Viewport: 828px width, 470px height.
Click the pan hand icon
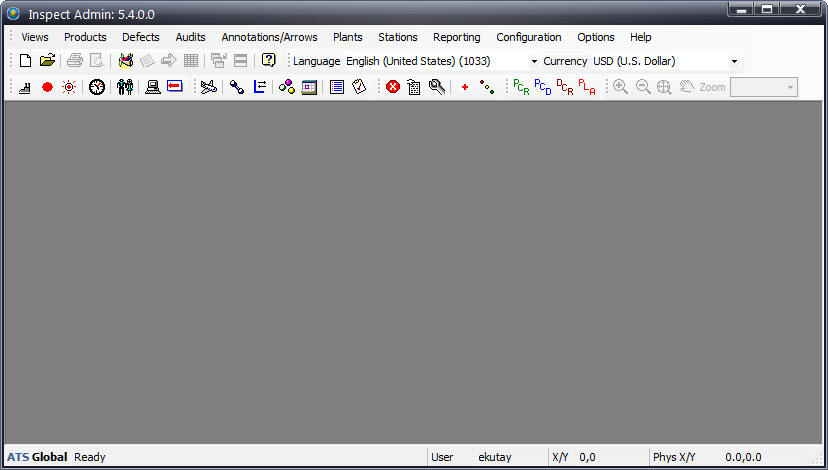pyautogui.click(x=686, y=87)
